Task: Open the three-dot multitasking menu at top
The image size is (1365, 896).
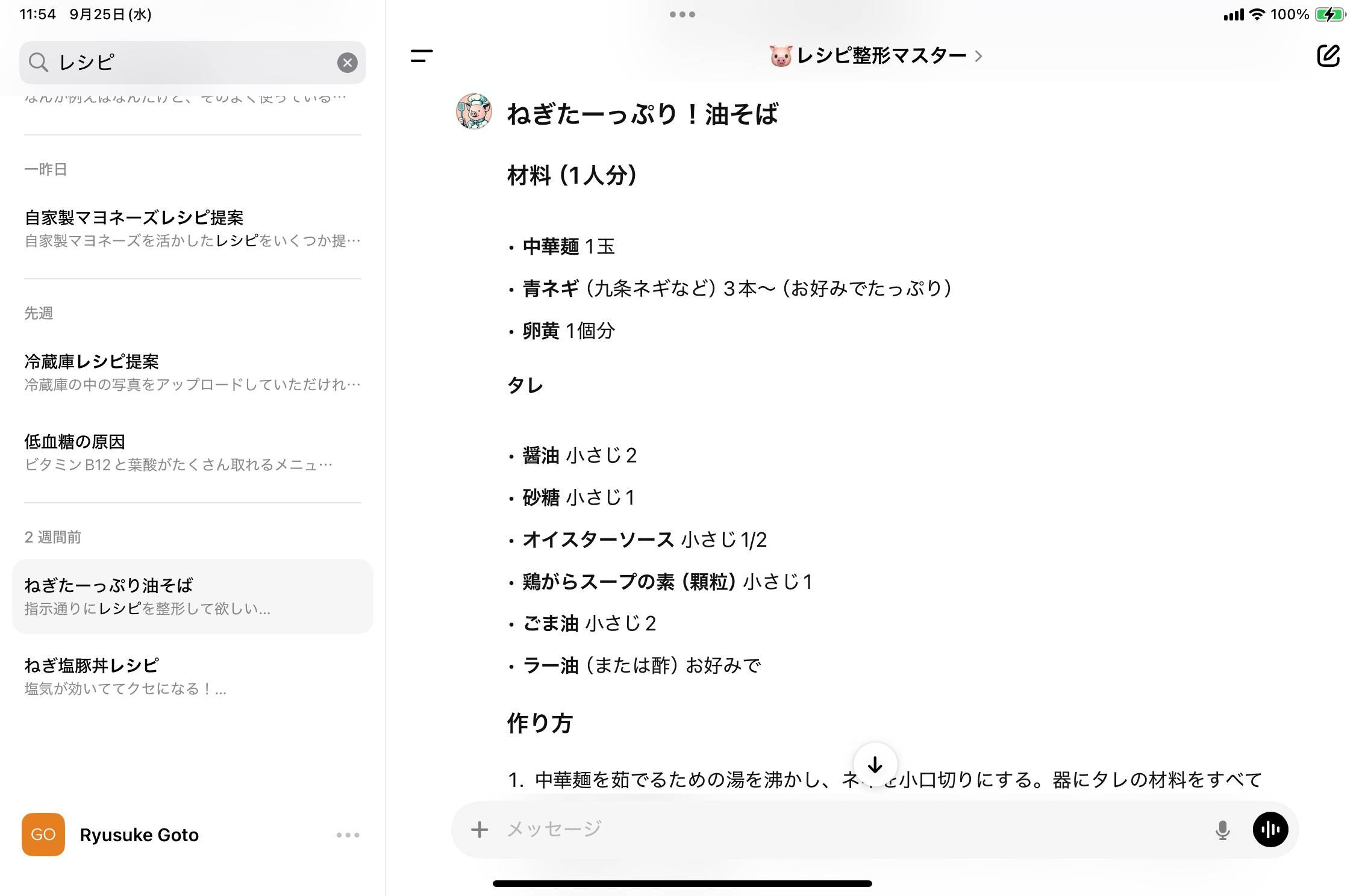Action: [x=682, y=14]
